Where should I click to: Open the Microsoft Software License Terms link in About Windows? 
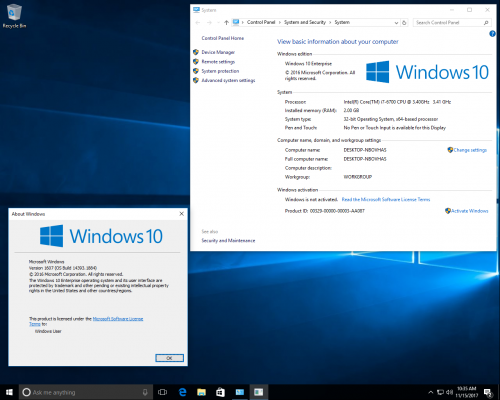point(118,319)
